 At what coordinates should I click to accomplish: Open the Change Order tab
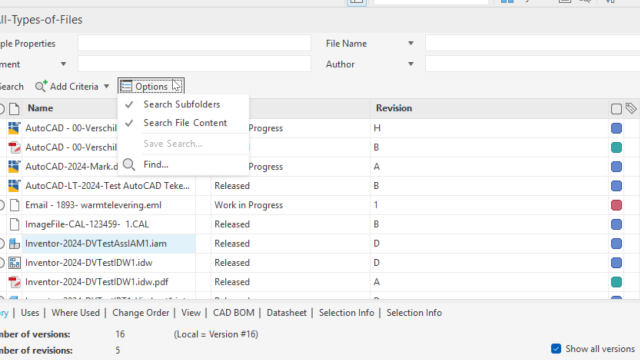[x=140, y=313]
